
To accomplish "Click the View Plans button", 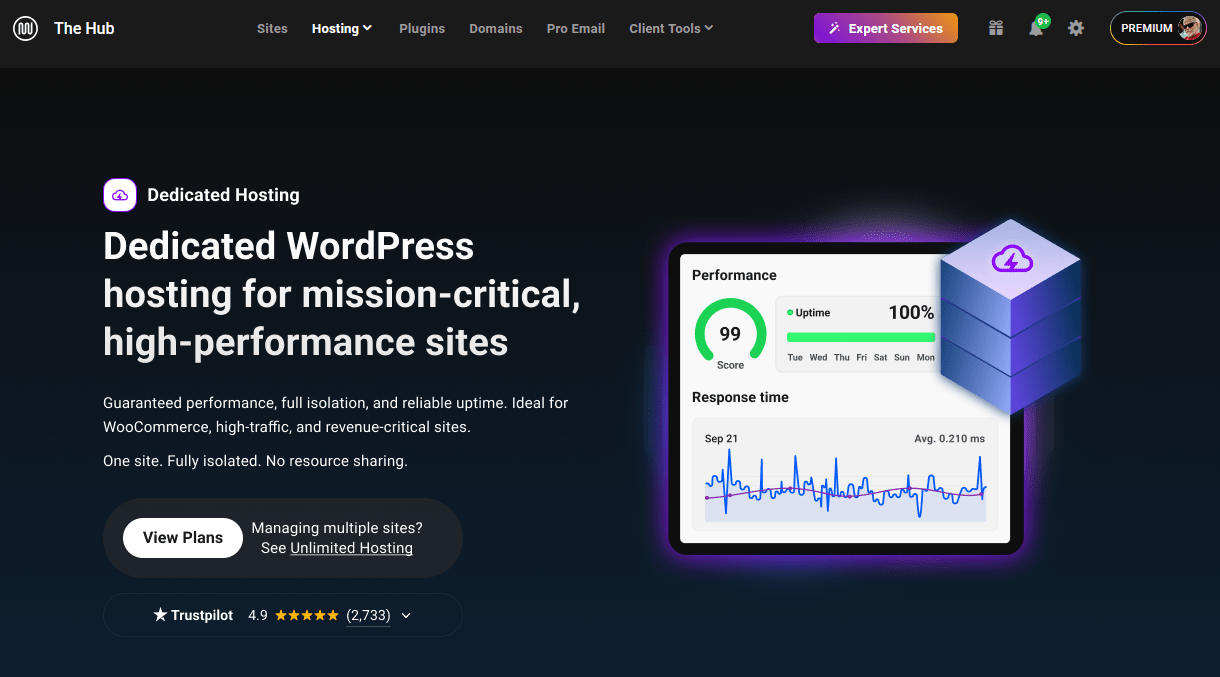I will (x=183, y=538).
